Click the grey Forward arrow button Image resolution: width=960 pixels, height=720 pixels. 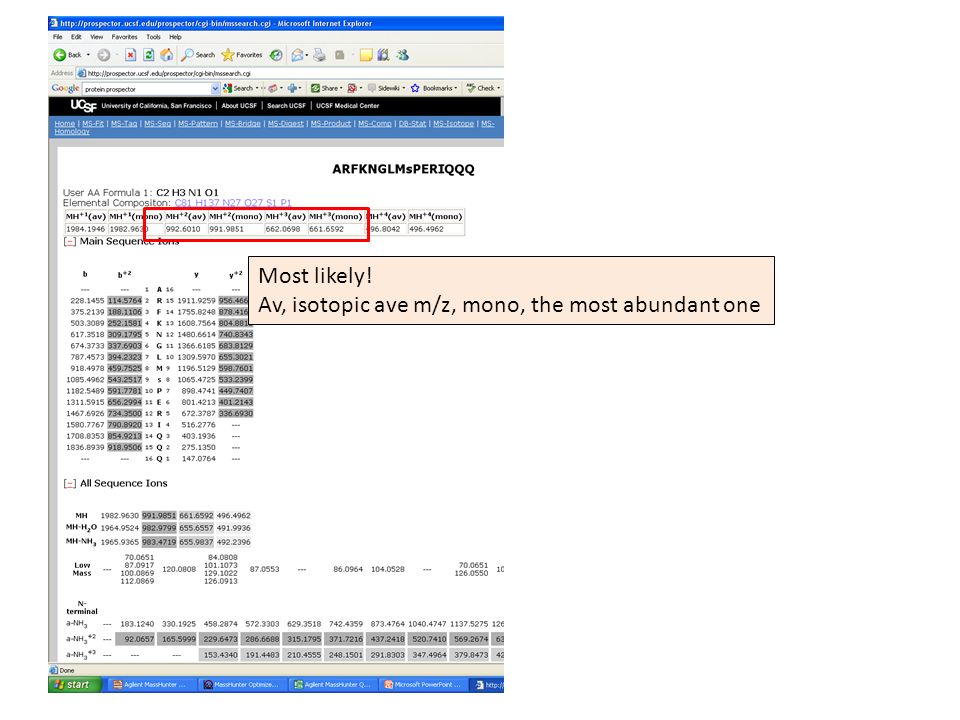point(103,55)
